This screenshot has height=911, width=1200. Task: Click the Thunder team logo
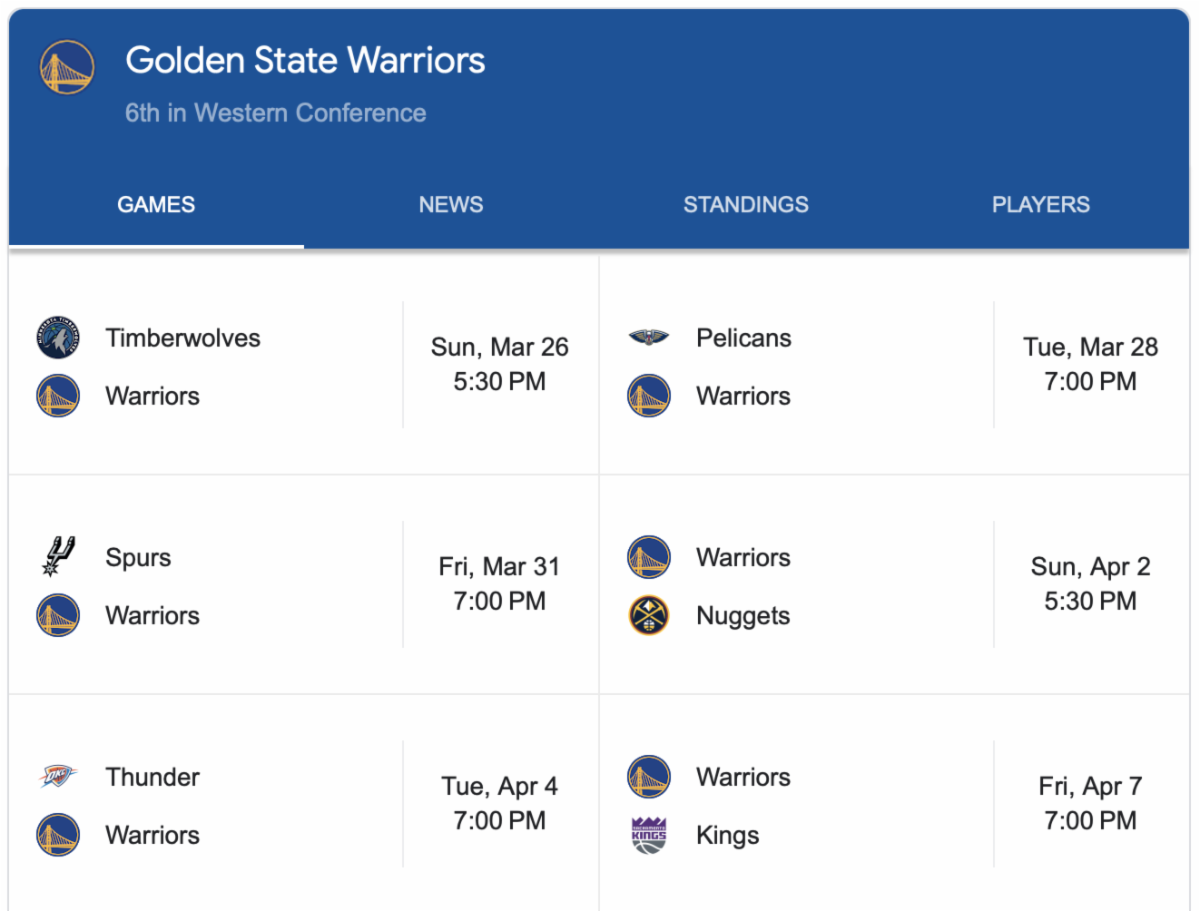[x=58, y=777]
